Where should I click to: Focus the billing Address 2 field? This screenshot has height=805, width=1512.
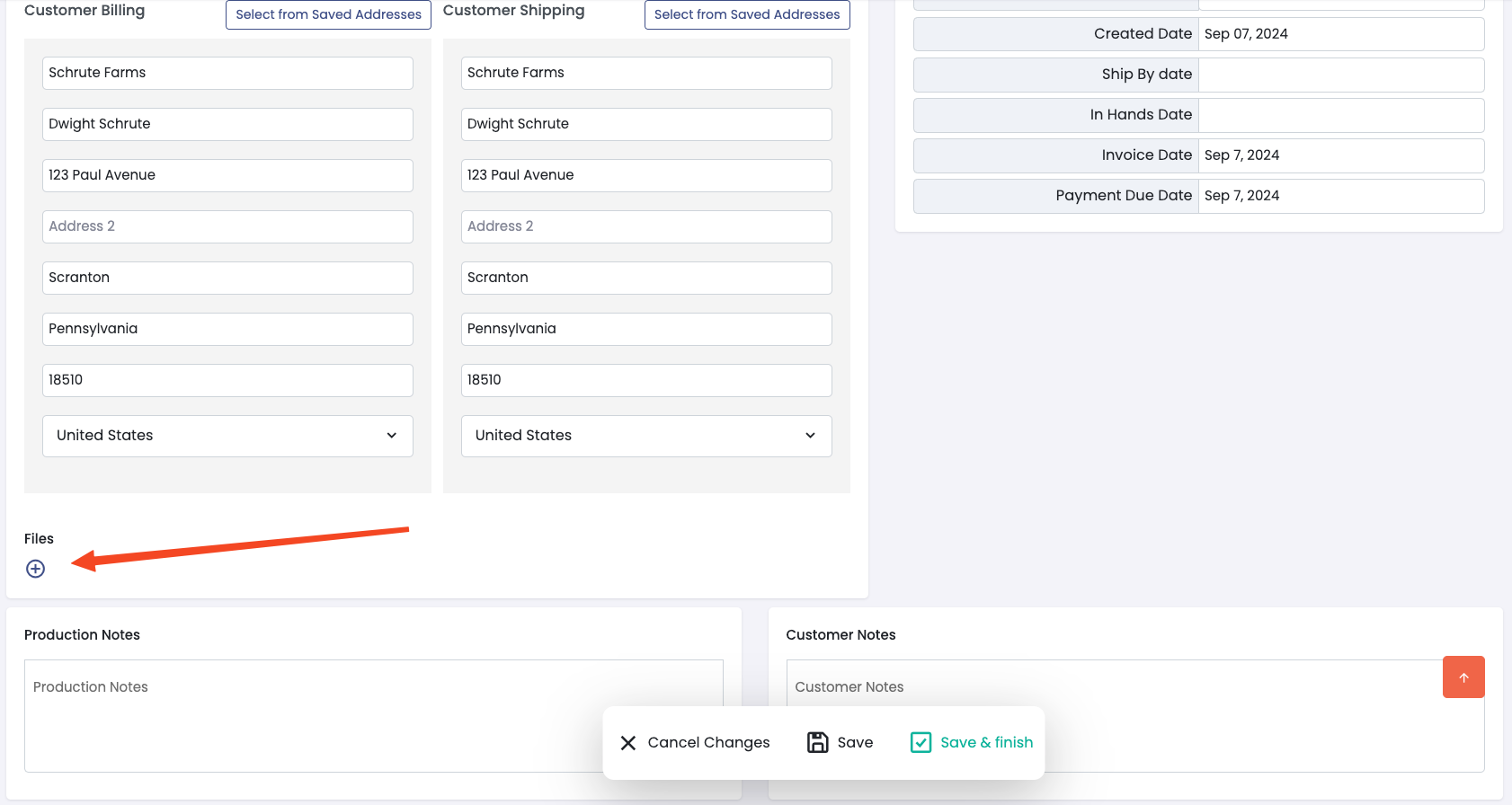[x=227, y=226]
